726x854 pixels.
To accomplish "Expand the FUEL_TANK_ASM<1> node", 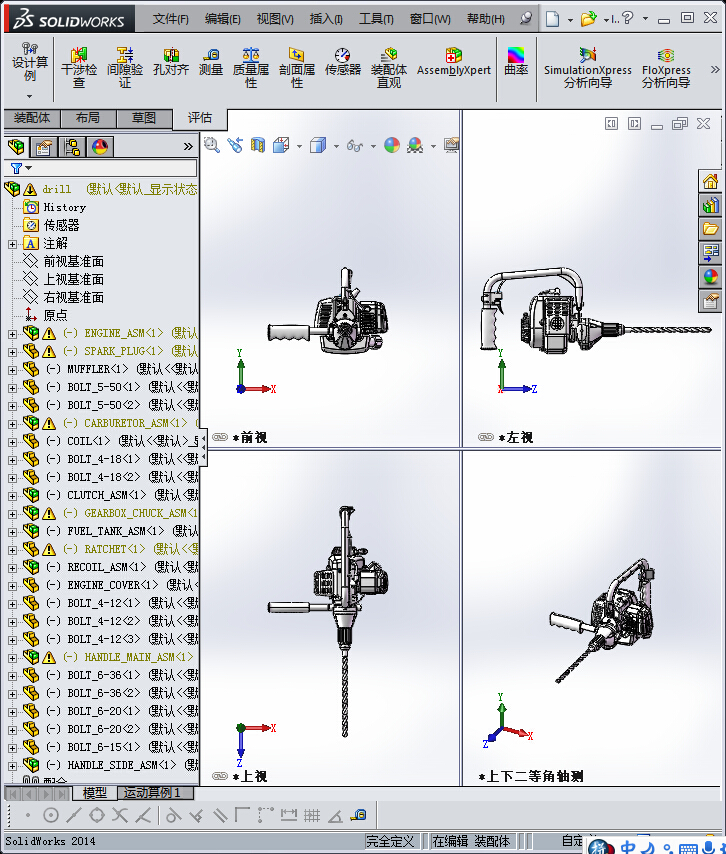I will (x=12, y=532).
